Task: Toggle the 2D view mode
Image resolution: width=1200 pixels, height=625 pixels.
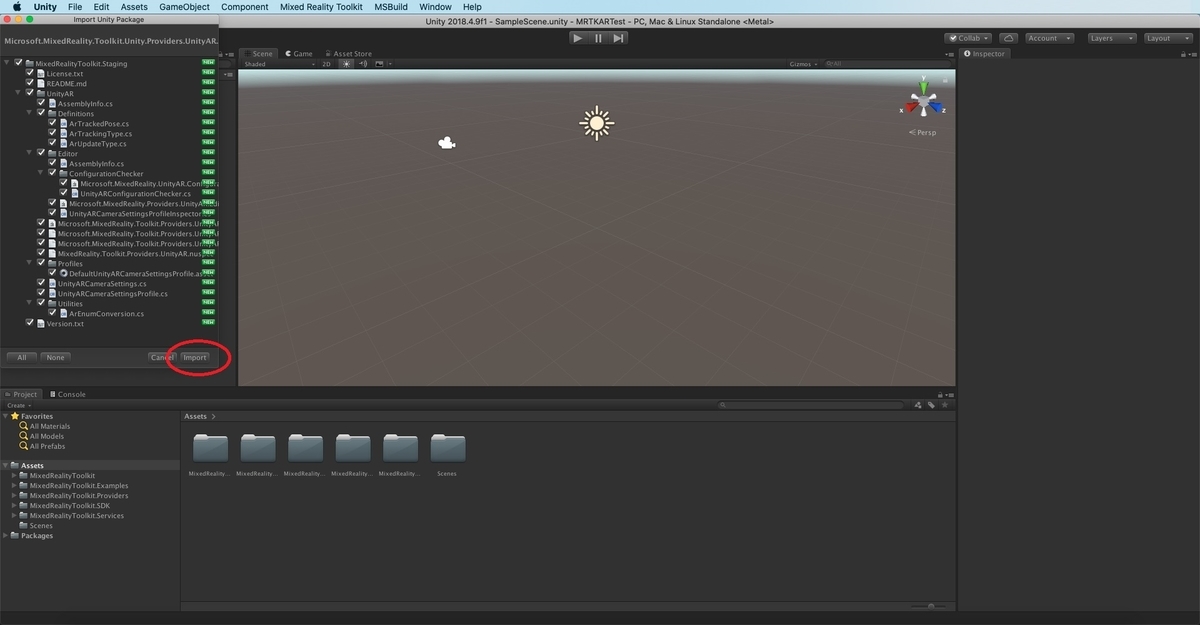Action: pos(326,64)
